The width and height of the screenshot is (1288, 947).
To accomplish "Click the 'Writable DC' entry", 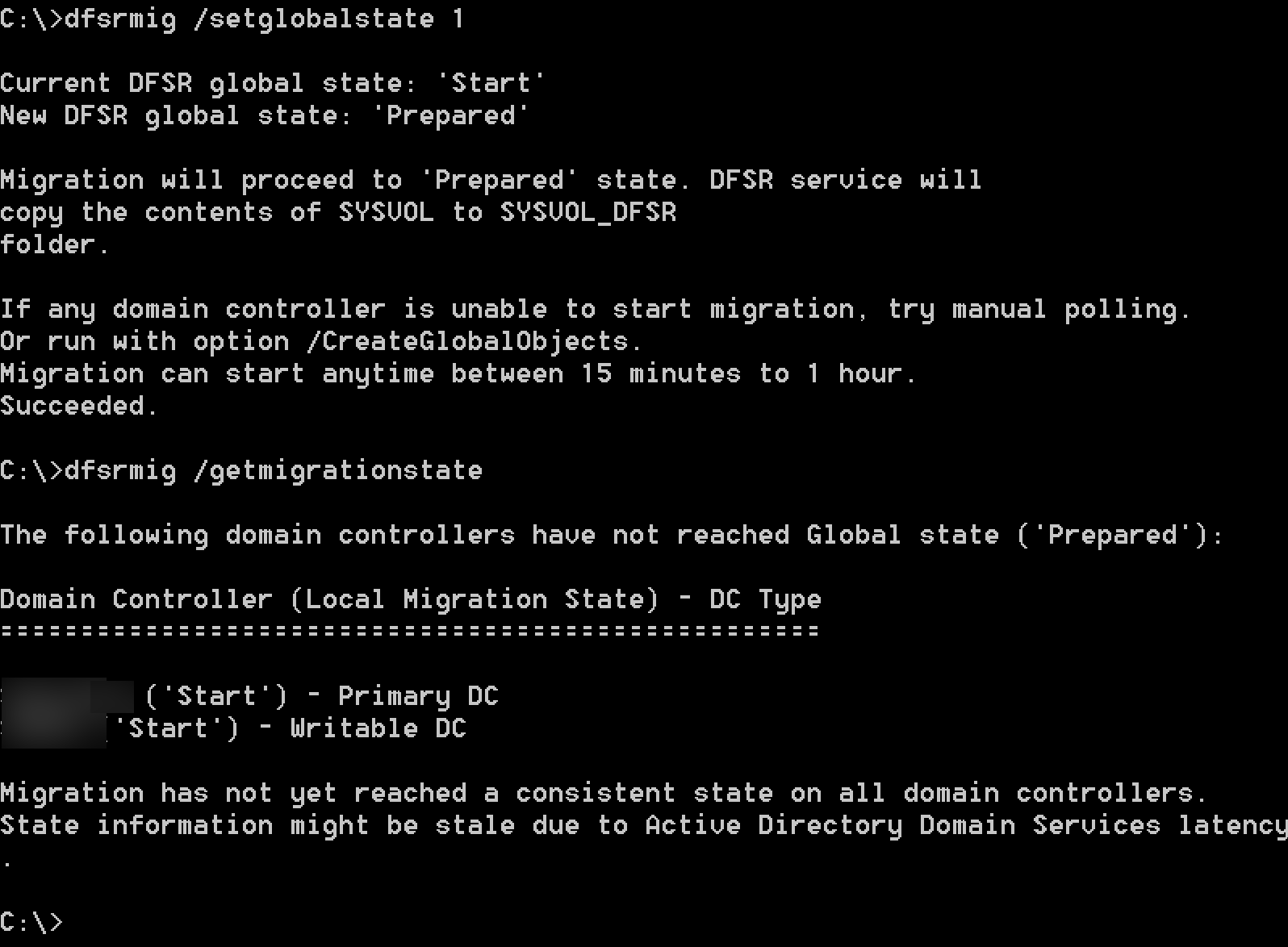I will (378, 728).
